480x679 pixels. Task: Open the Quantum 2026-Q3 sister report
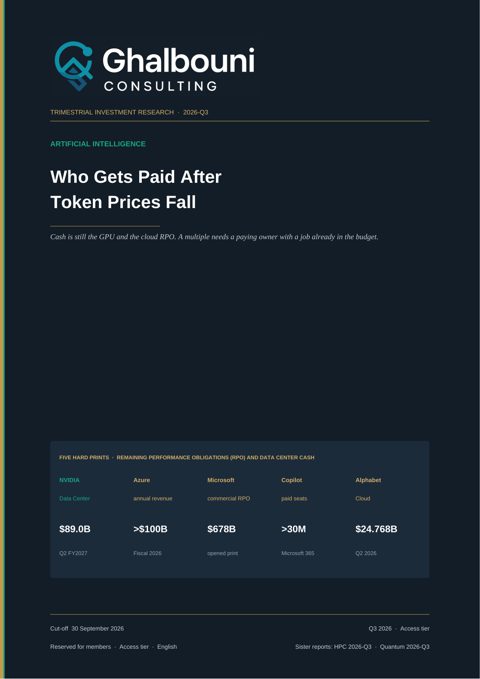pos(405,647)
